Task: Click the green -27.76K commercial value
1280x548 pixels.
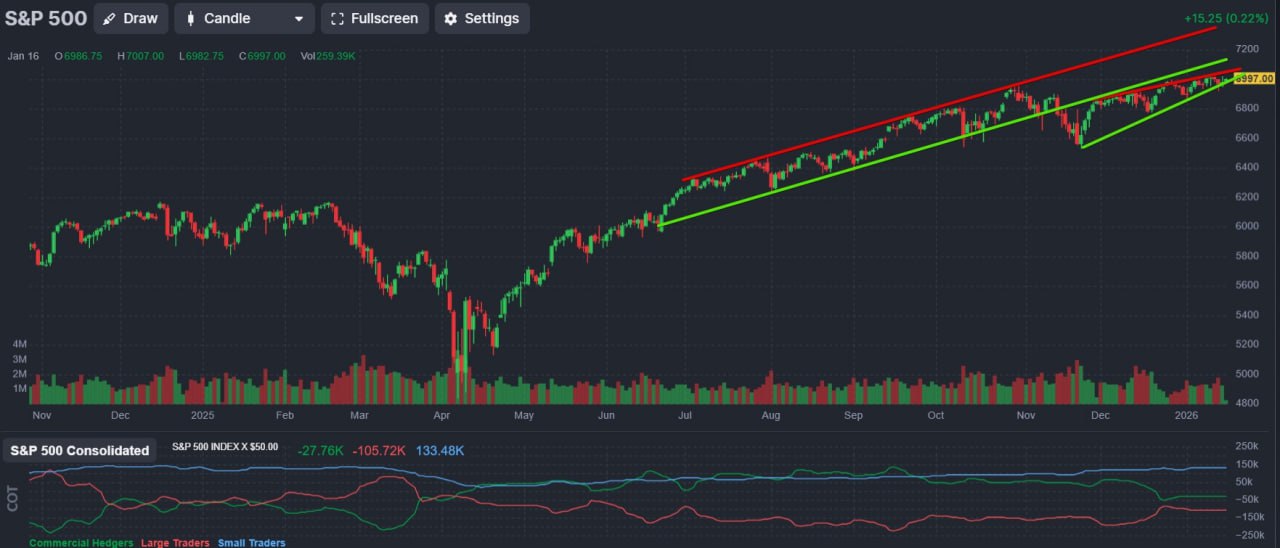Action: 321,451
